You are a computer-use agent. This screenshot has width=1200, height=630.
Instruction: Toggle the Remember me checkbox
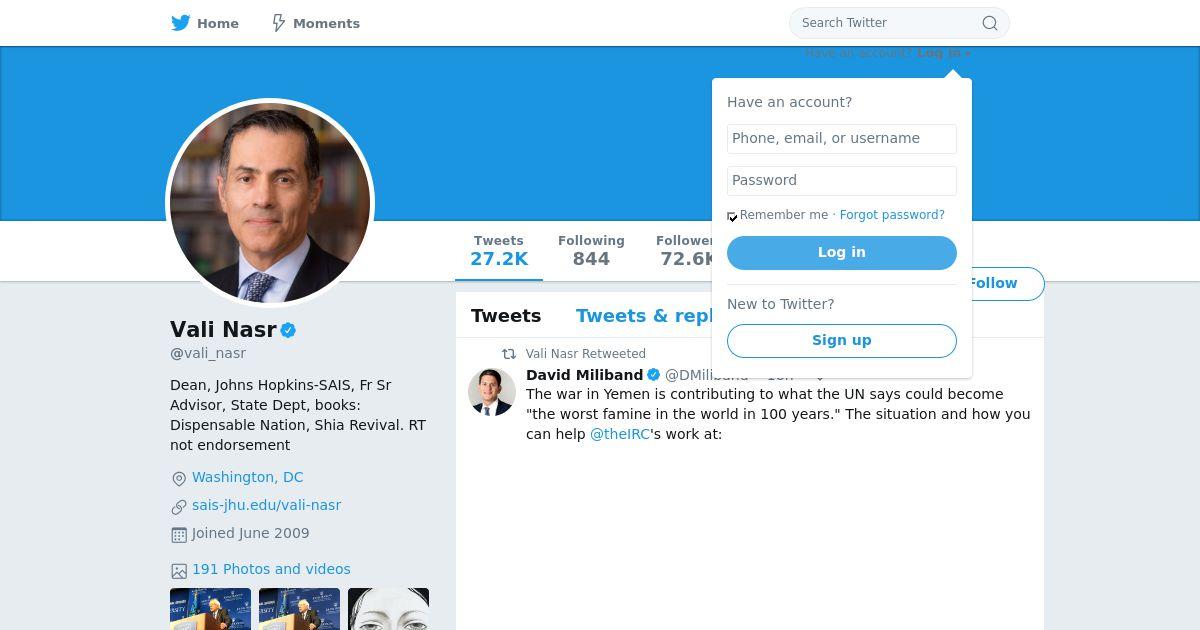pyautogui.click(x=732, y=216)
